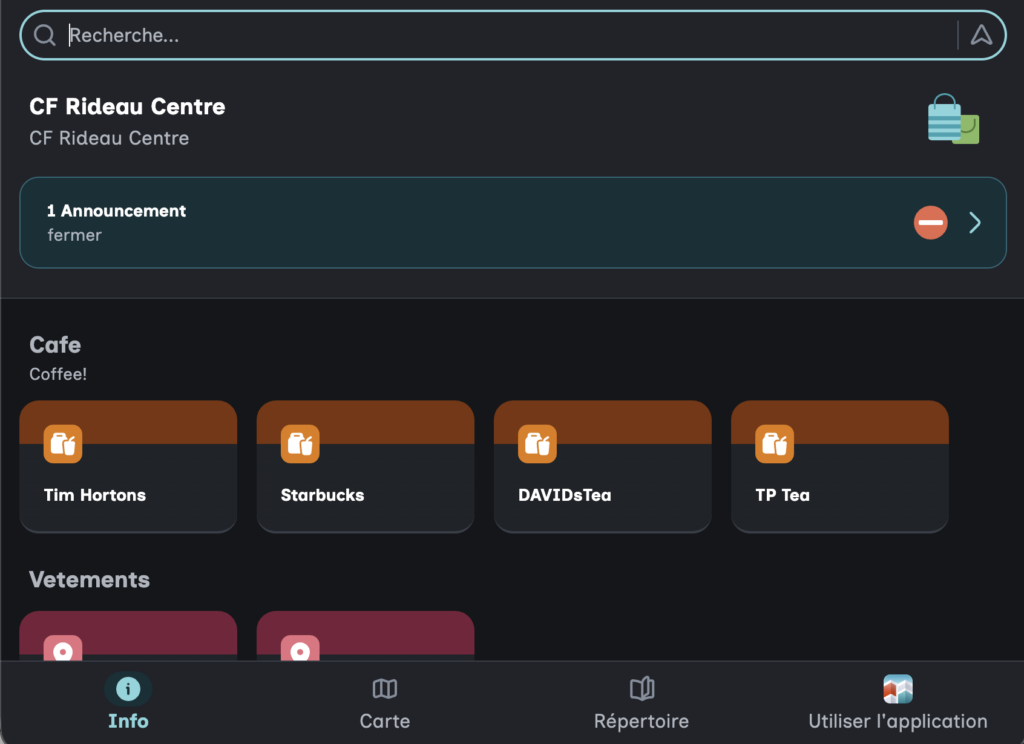Image resolution: width=1024 pixels, height=744 pixels.
Task: Click the DAVIDsTea orange cafe icon
Action: click(537, 444)
